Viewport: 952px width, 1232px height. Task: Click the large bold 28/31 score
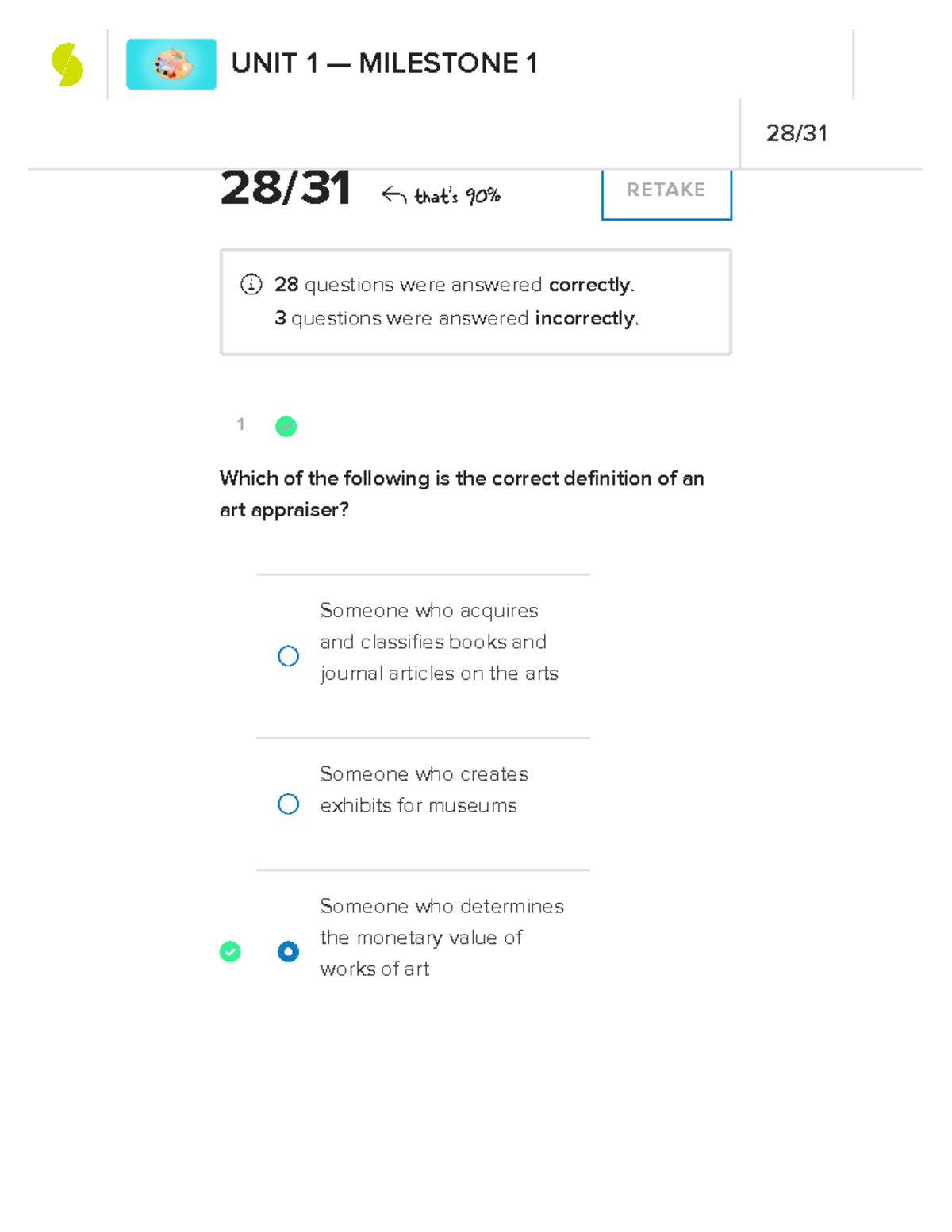pos(286,189)
